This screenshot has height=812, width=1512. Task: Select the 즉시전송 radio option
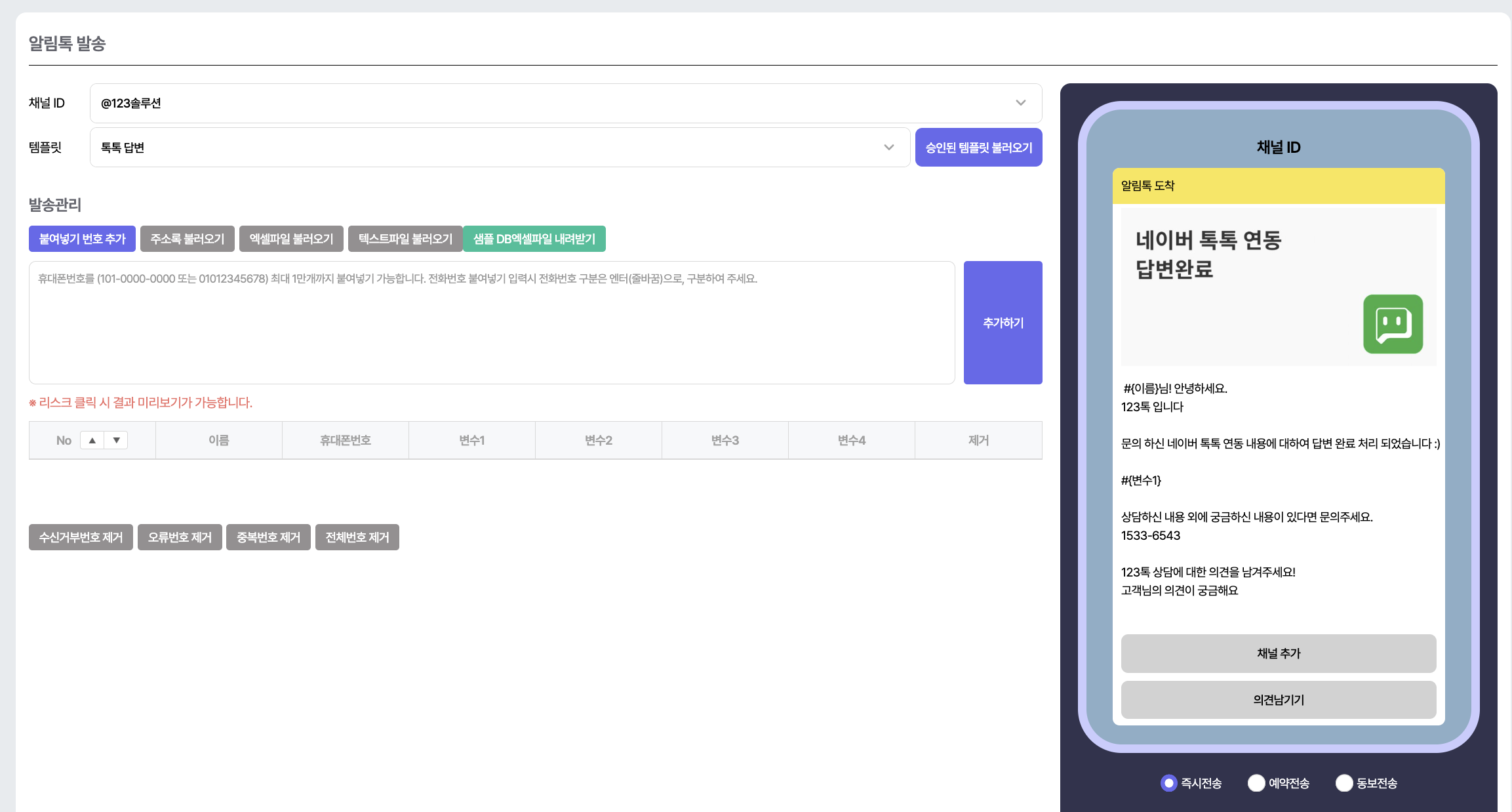point(1168,783)
